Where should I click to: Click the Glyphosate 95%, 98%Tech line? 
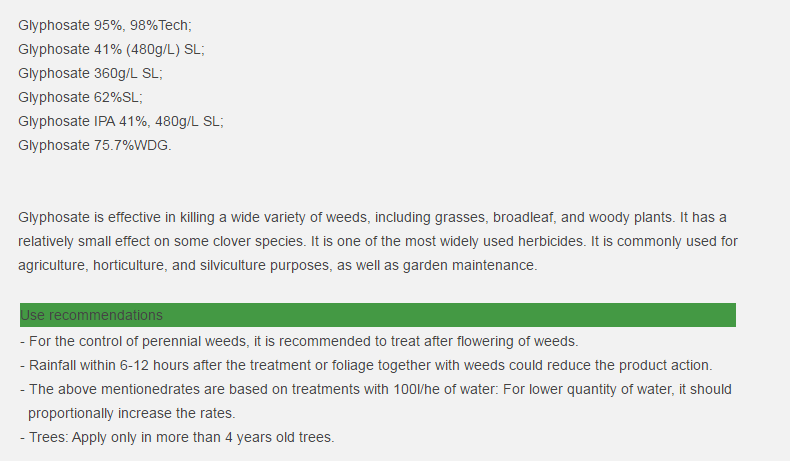pos(105,25)
